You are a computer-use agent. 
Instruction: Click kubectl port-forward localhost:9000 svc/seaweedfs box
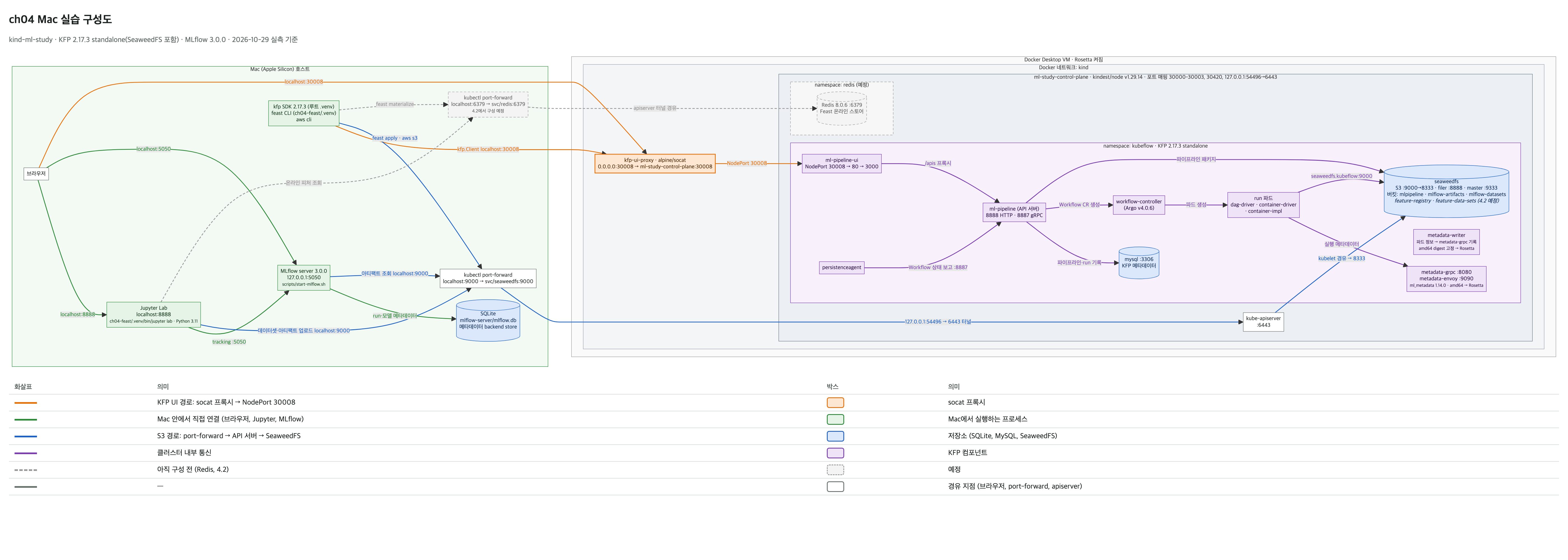(488, 278)
